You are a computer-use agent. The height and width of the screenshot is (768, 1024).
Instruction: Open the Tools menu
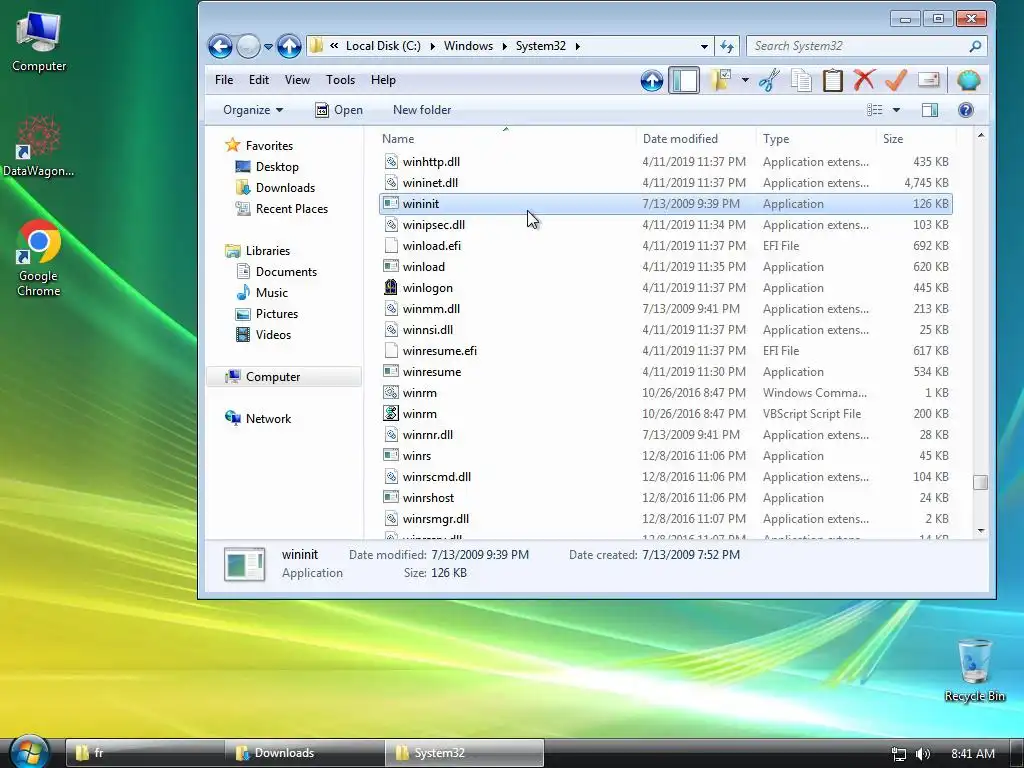(x=340, y=80)
